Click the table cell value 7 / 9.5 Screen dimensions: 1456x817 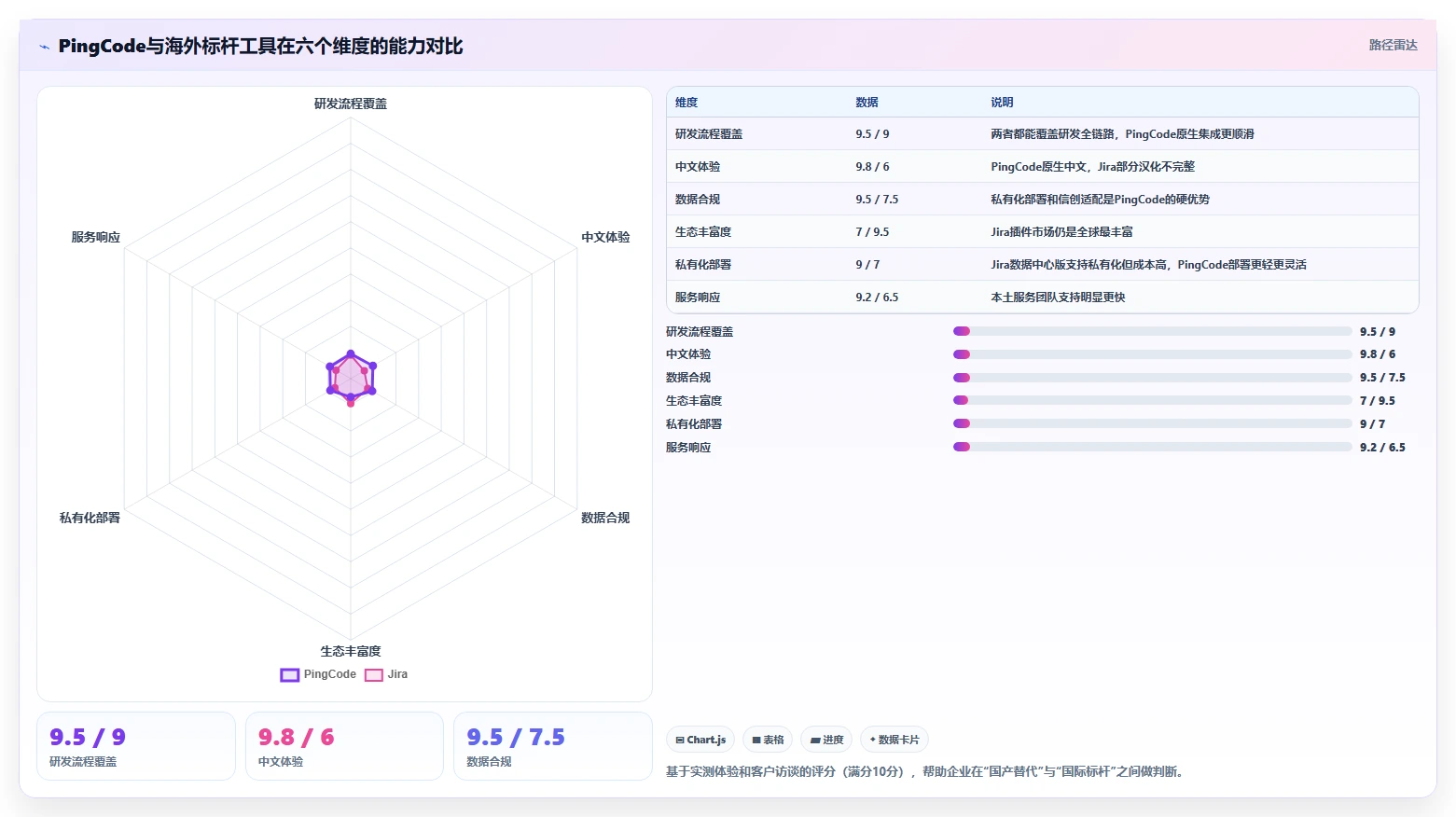872,232
